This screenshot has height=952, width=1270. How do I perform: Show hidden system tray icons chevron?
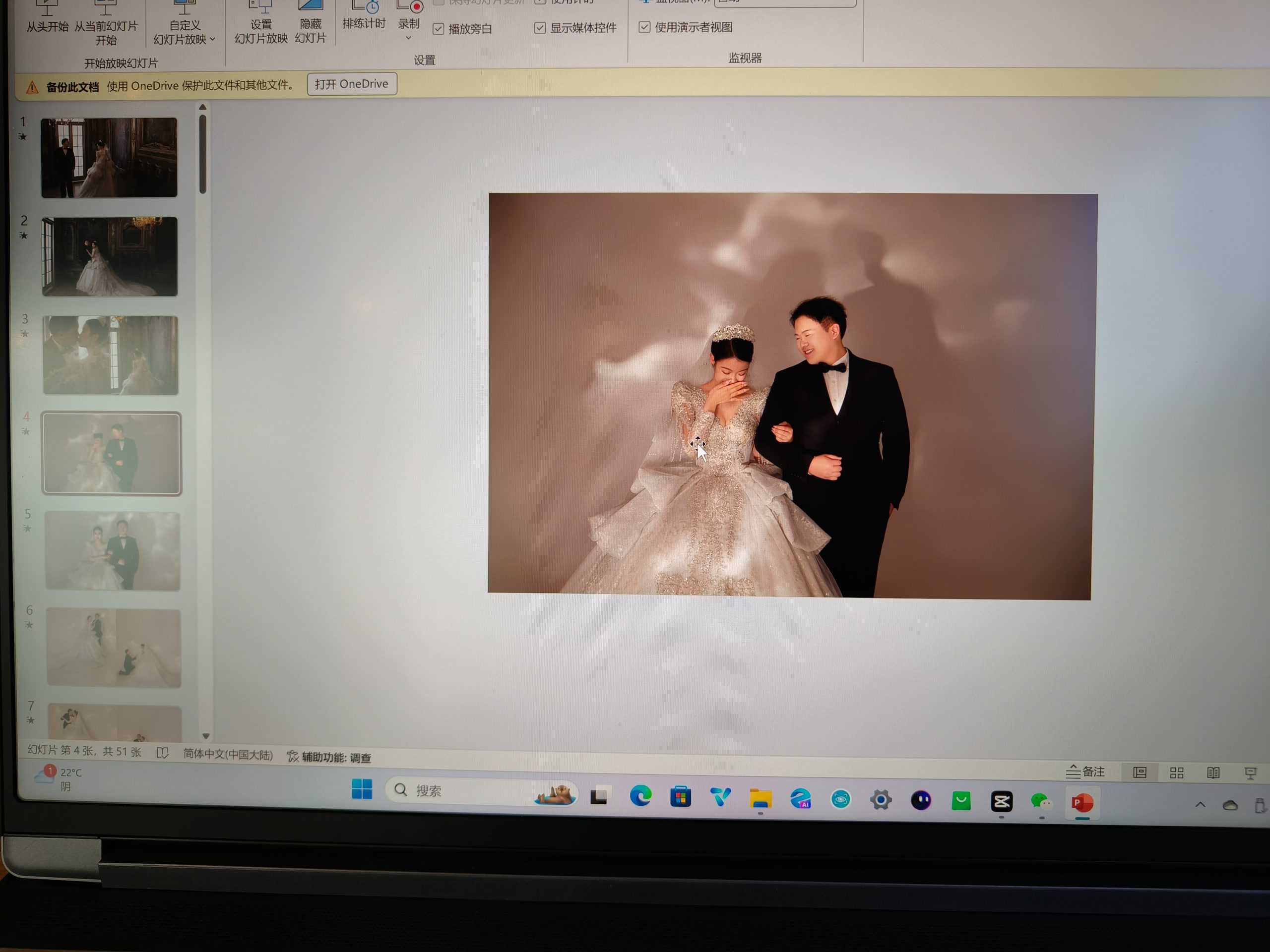tap(1200, 805)
